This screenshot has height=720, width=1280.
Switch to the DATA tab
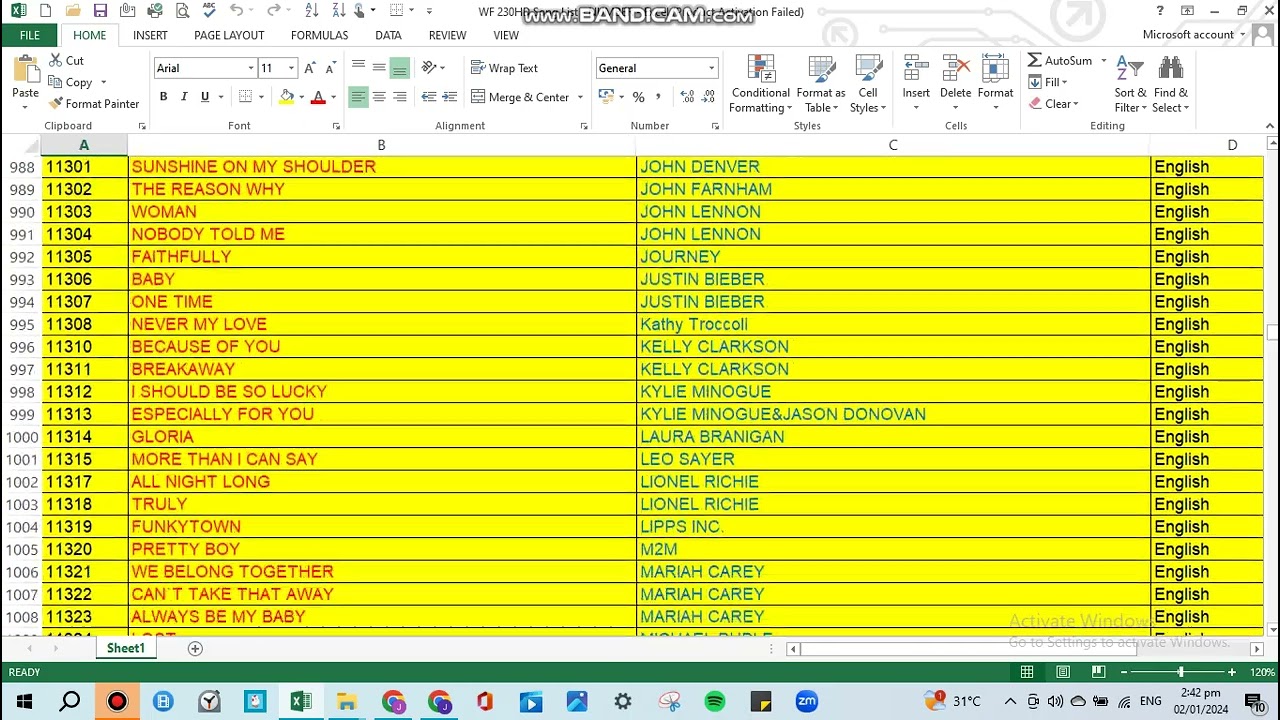(x=388, y=35)
